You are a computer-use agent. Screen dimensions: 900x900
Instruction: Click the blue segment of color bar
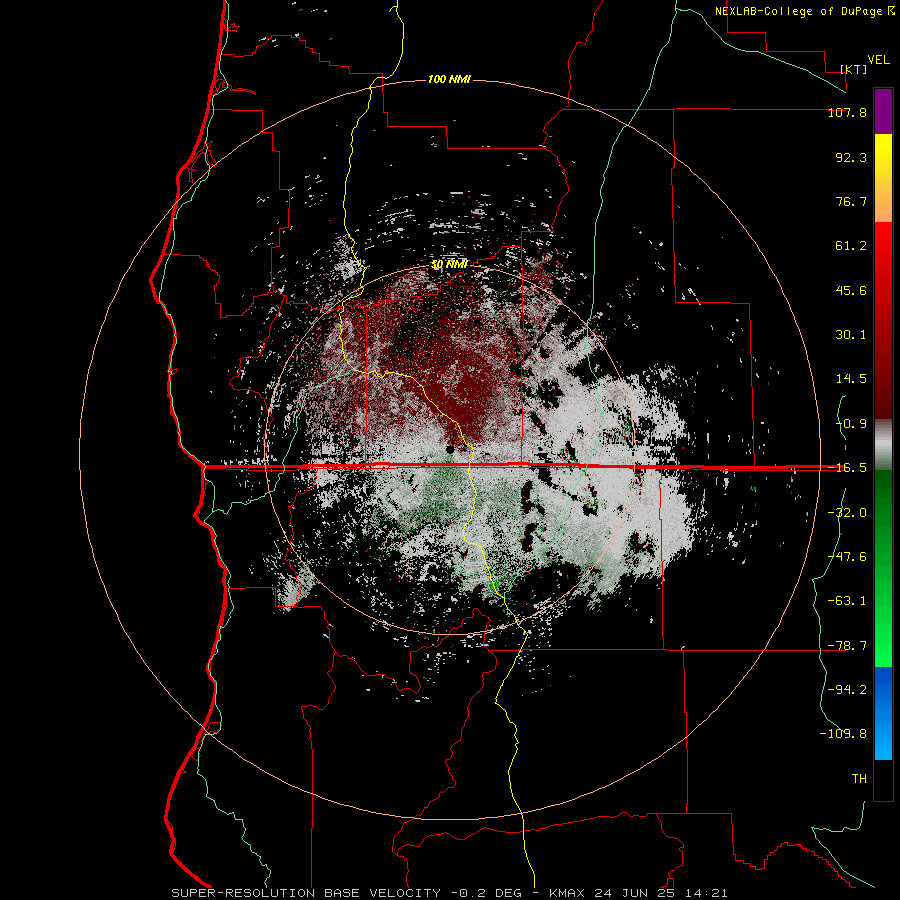(x=883, y=713)
